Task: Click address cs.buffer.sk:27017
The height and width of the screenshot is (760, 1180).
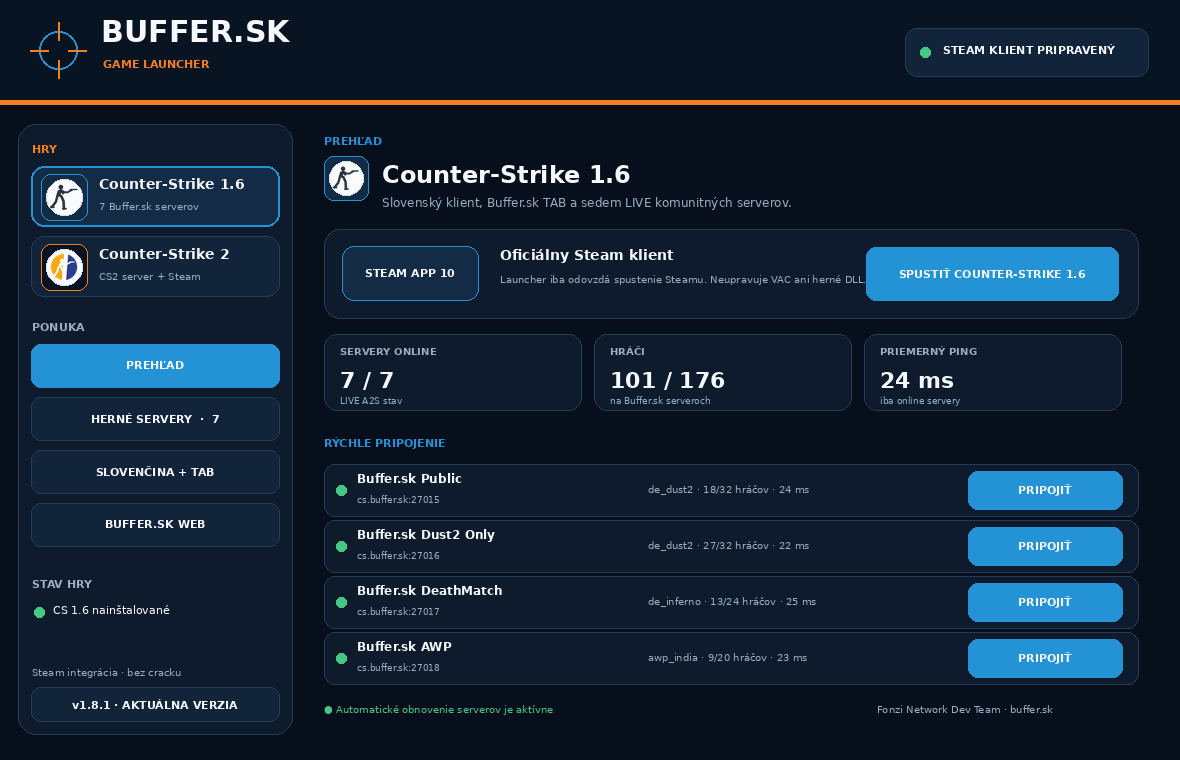Action: (398, 612)
